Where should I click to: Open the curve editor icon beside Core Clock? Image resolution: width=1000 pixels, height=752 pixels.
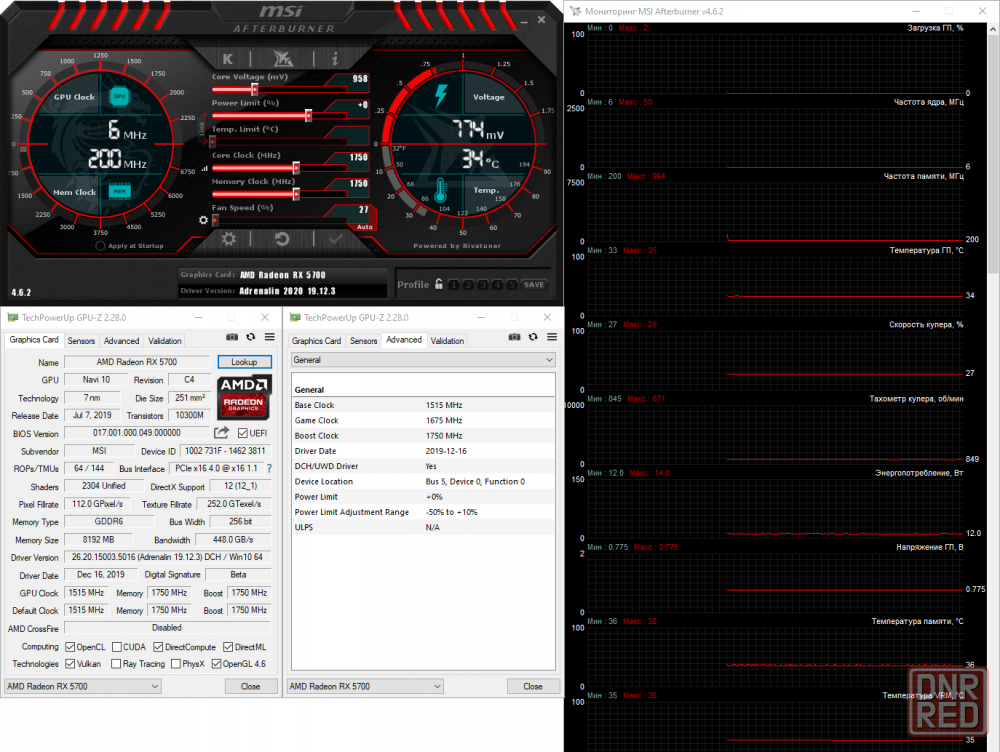tap(205, 169)
